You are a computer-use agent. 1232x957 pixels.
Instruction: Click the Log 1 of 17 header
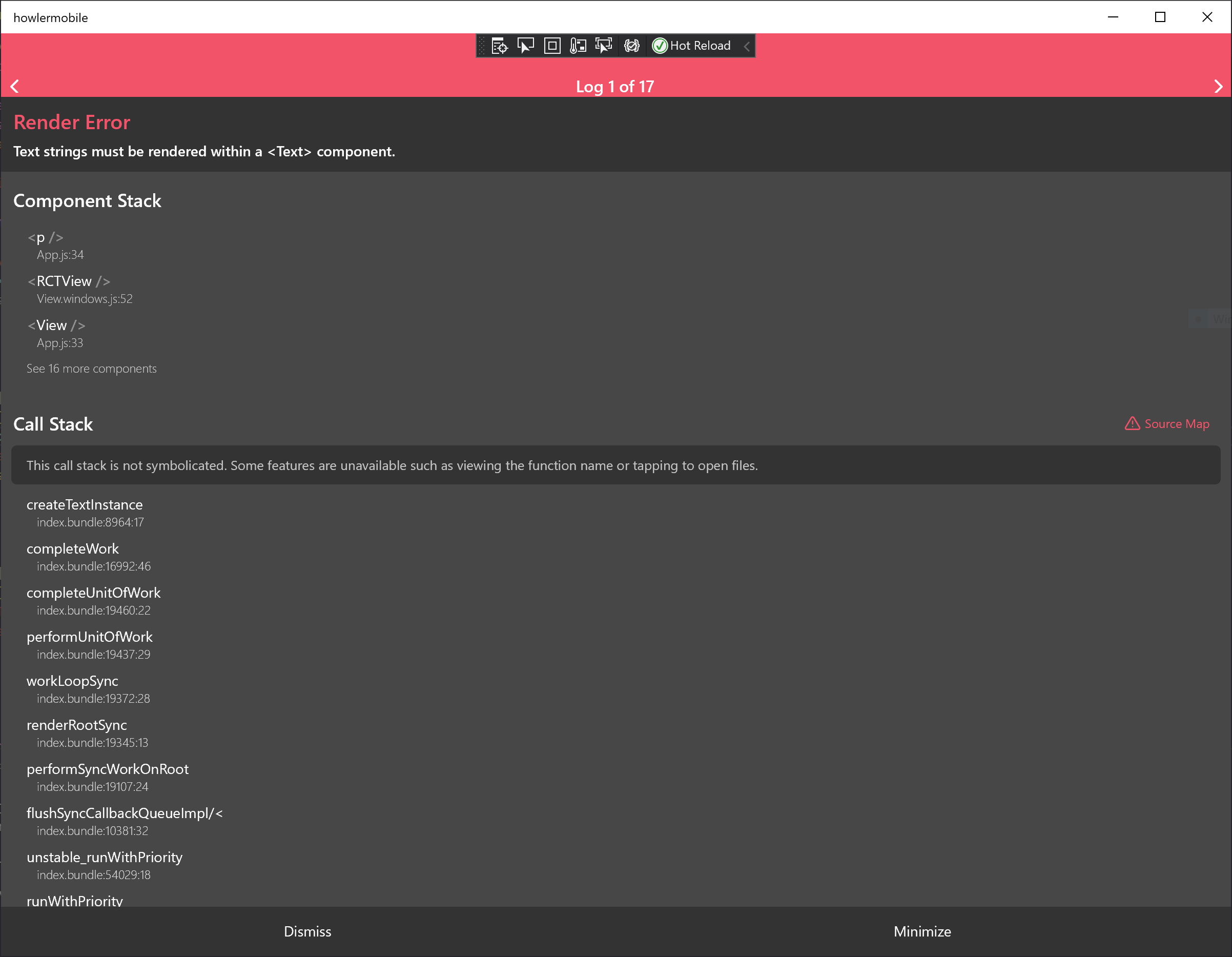click(x=615, y=86)
